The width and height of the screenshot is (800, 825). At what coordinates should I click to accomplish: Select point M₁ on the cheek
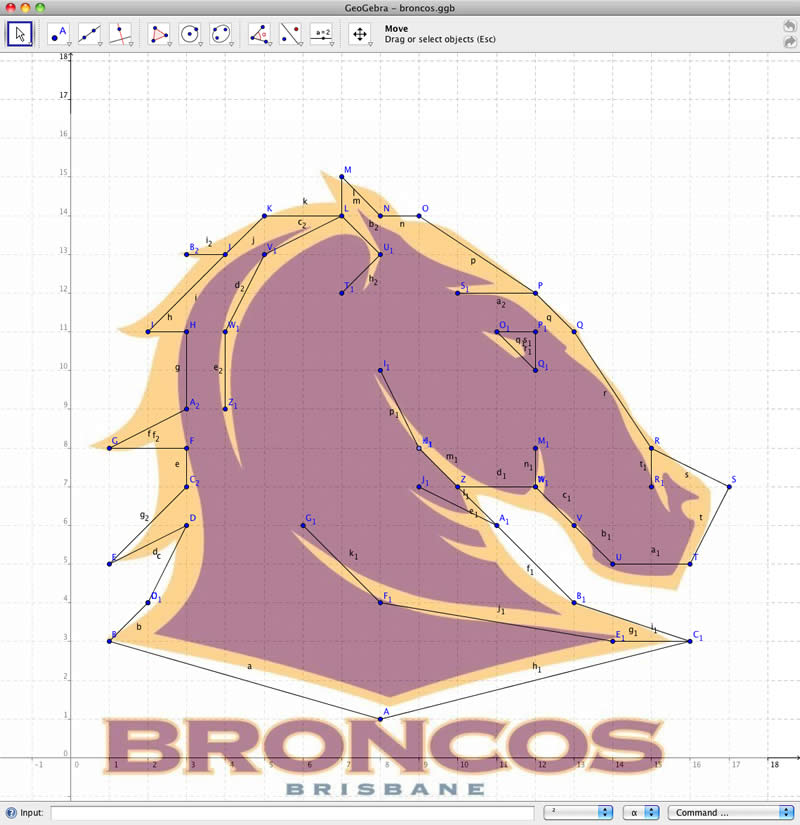pyautogui.click(x=535, y=448)
